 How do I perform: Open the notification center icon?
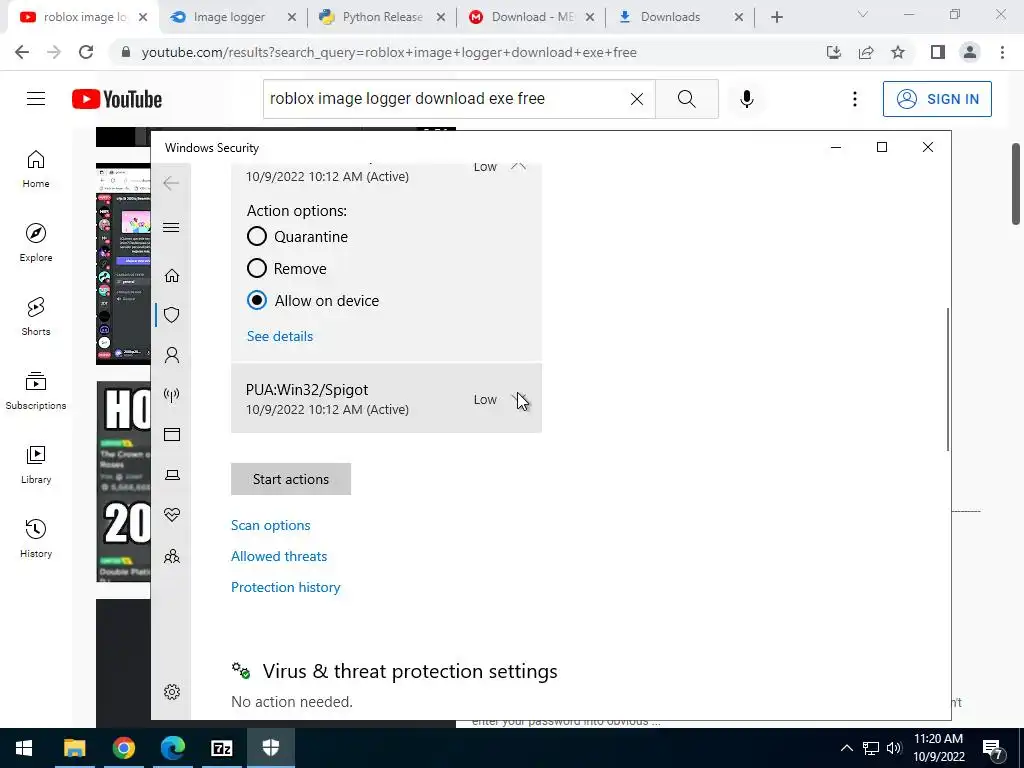point(993,748)
